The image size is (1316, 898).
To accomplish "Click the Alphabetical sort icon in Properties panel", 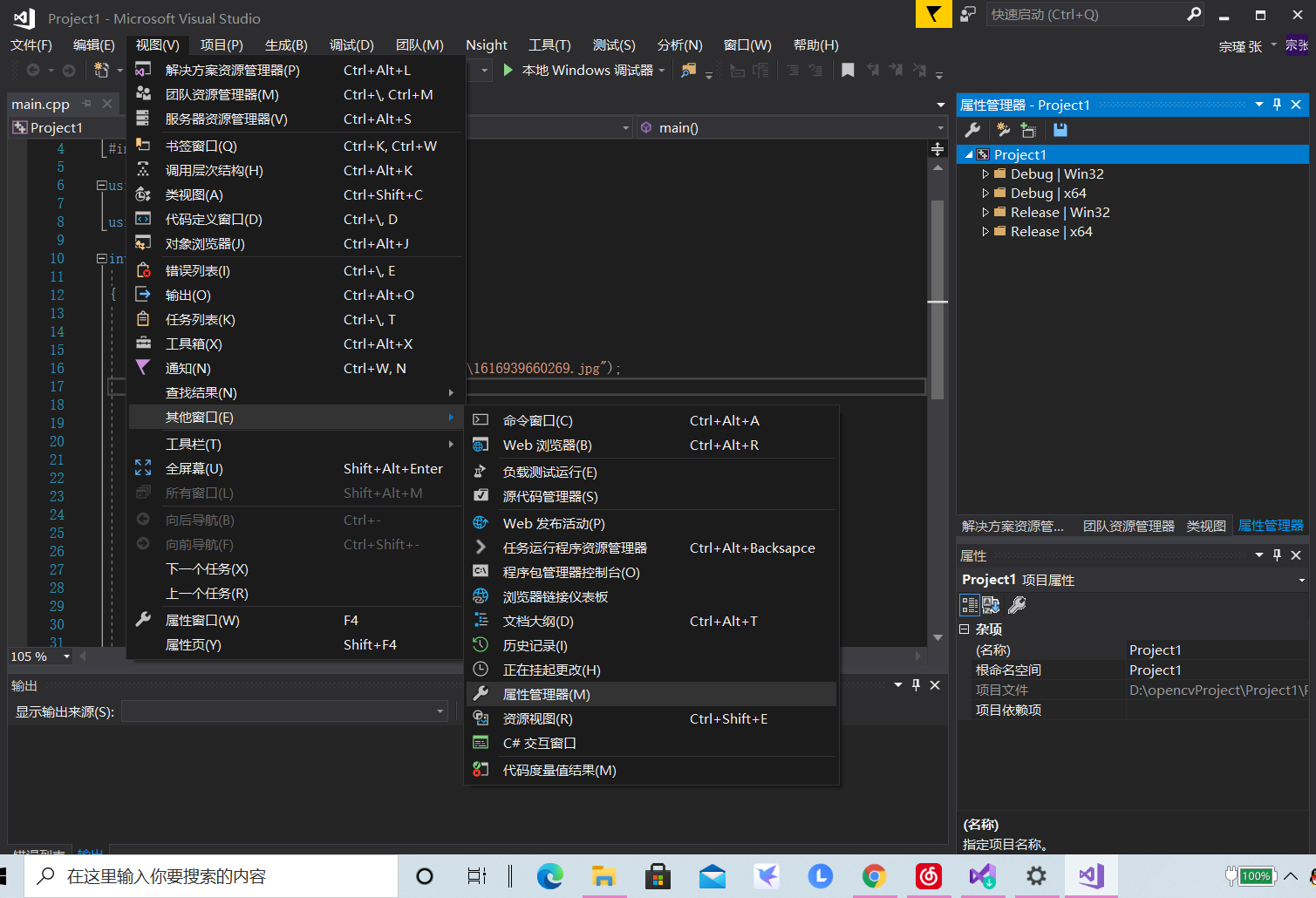I will tap(992, 604).
